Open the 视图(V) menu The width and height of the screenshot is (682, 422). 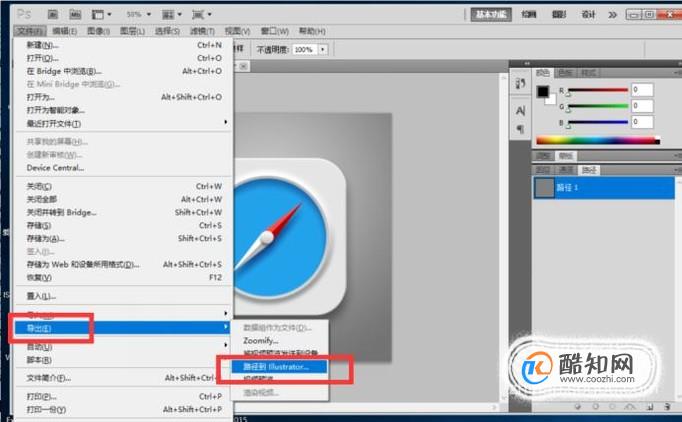pyautogui.click(x=237, y=31)
